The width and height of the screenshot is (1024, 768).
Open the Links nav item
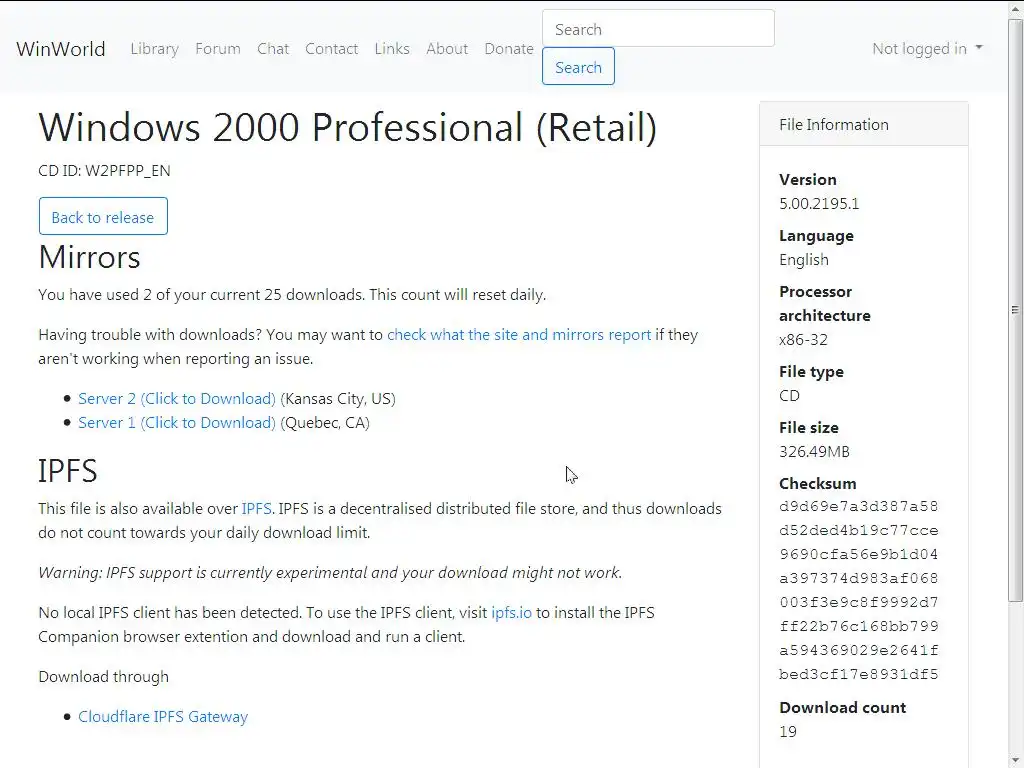392,49
